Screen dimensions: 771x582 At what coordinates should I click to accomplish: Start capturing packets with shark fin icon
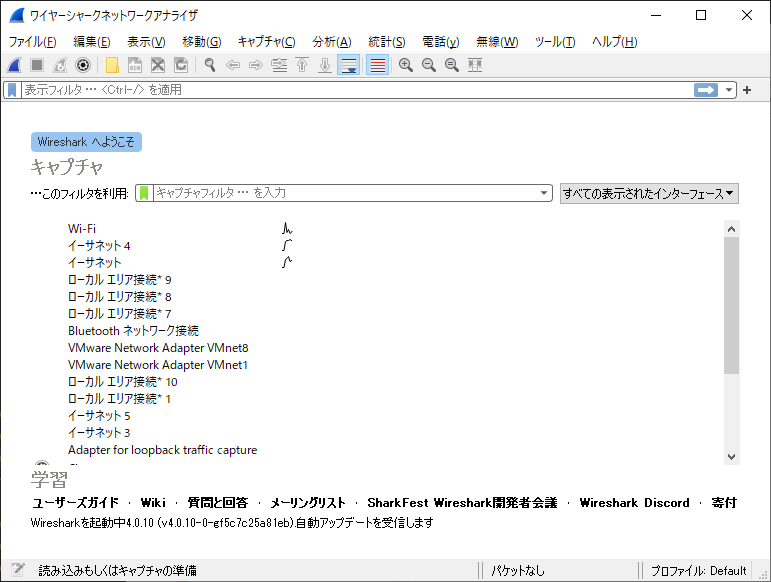[x=14, y=65]
